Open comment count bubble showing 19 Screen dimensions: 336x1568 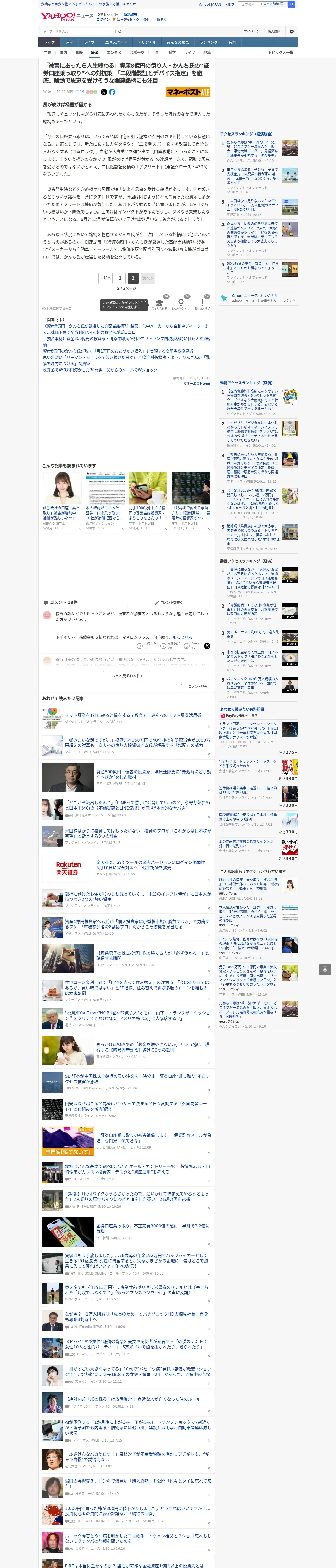79,92
